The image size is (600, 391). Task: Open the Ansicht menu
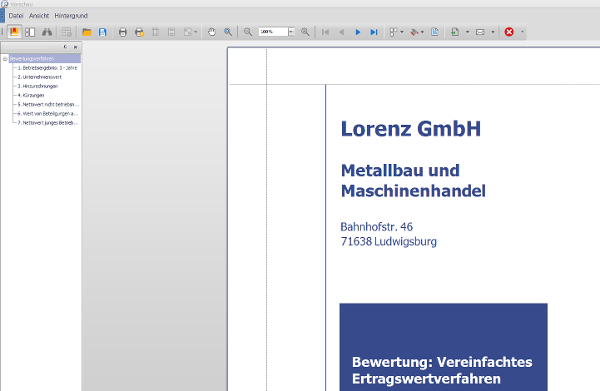(x=39, y=16)
